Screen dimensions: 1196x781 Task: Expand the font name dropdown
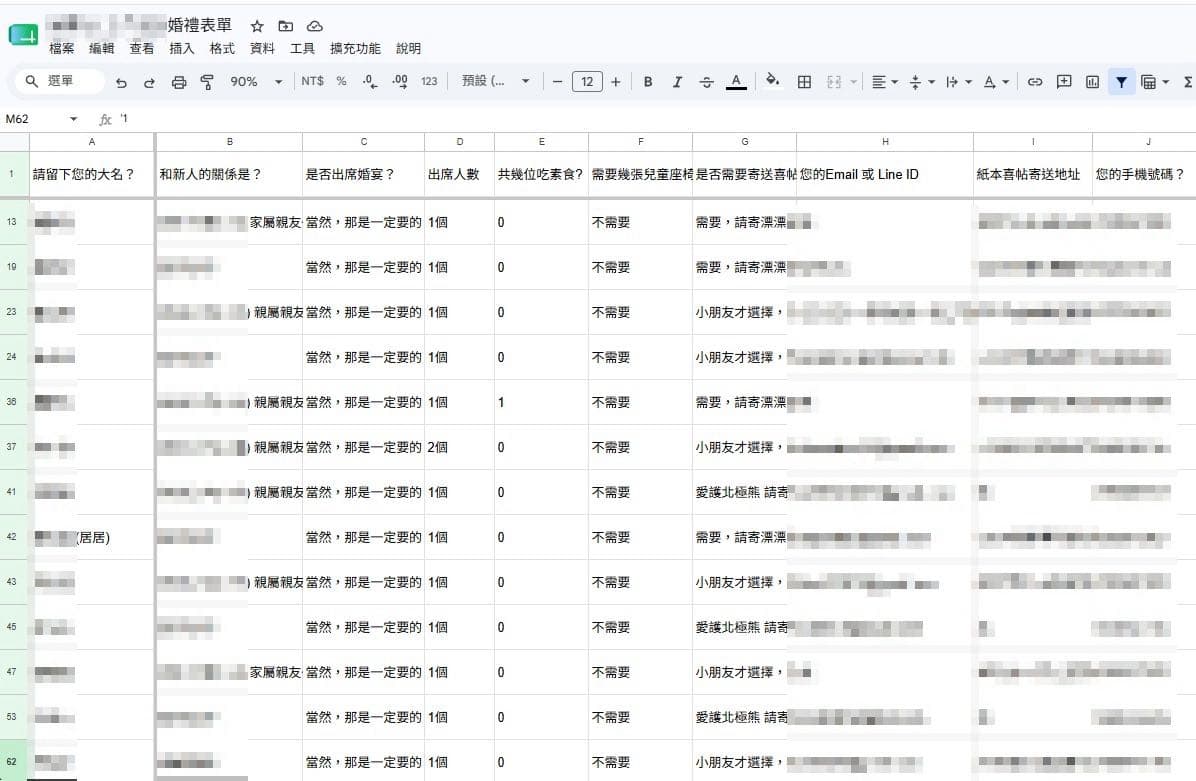pyautogui.click(x=496, y=82)
